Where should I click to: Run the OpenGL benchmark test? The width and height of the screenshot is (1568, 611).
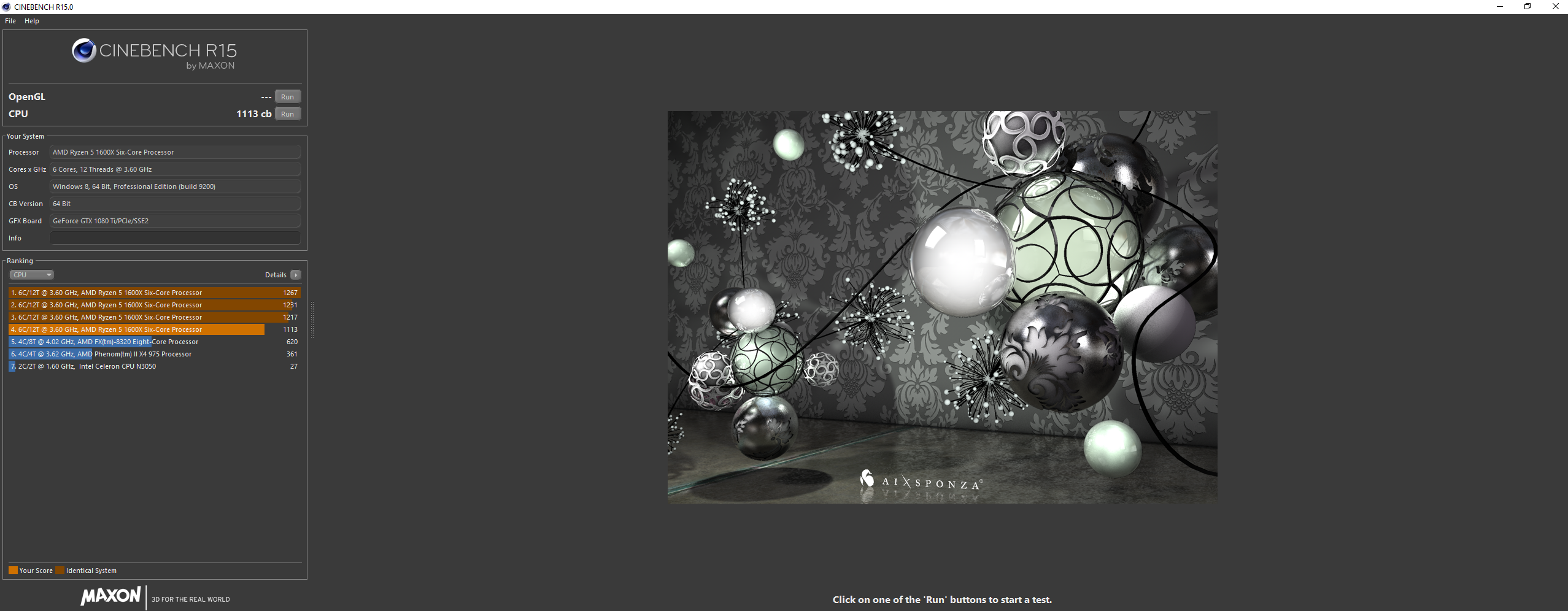click(x=287, y=97)
